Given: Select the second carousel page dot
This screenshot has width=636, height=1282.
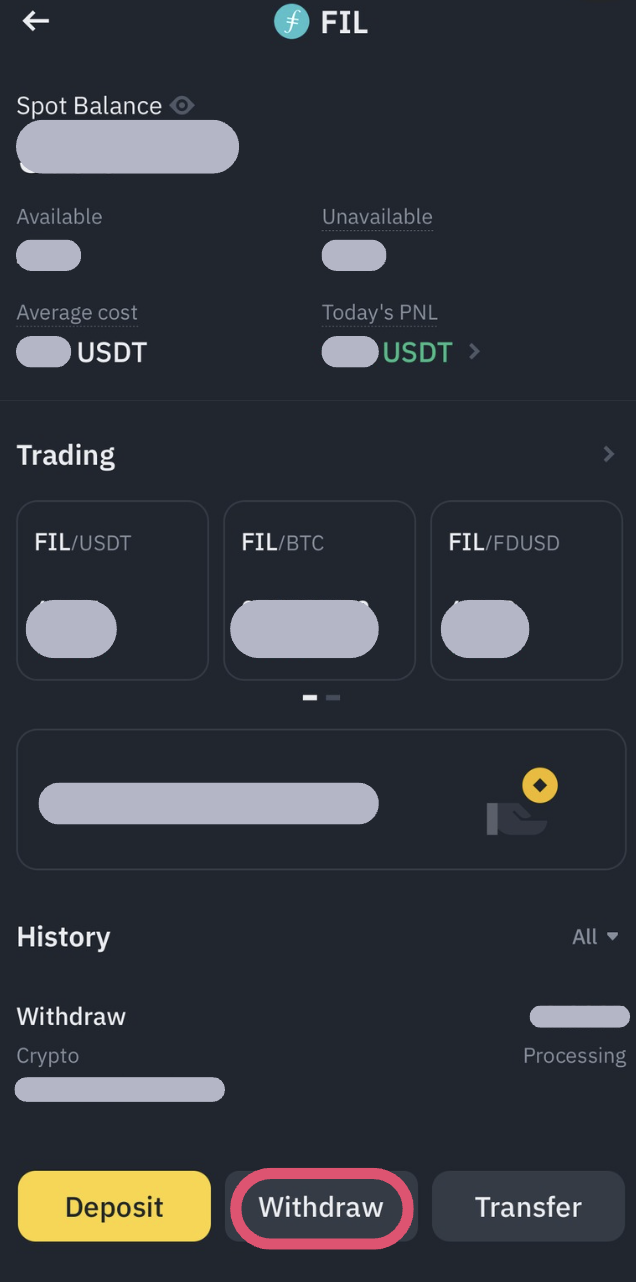Looking at the screenshot, I should tap(333, 697).
